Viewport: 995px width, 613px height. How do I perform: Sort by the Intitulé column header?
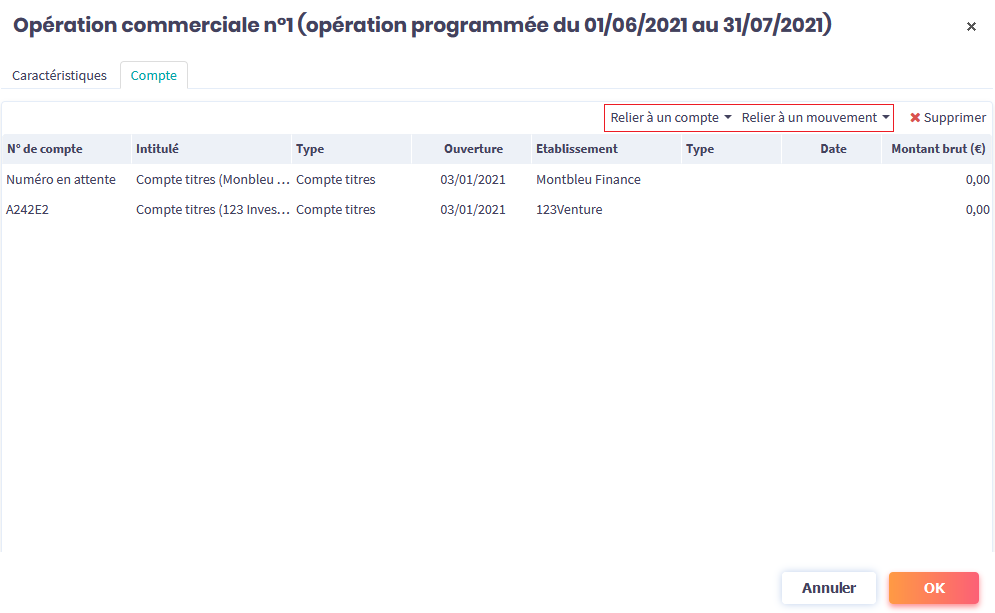click(x=157, y=149)
